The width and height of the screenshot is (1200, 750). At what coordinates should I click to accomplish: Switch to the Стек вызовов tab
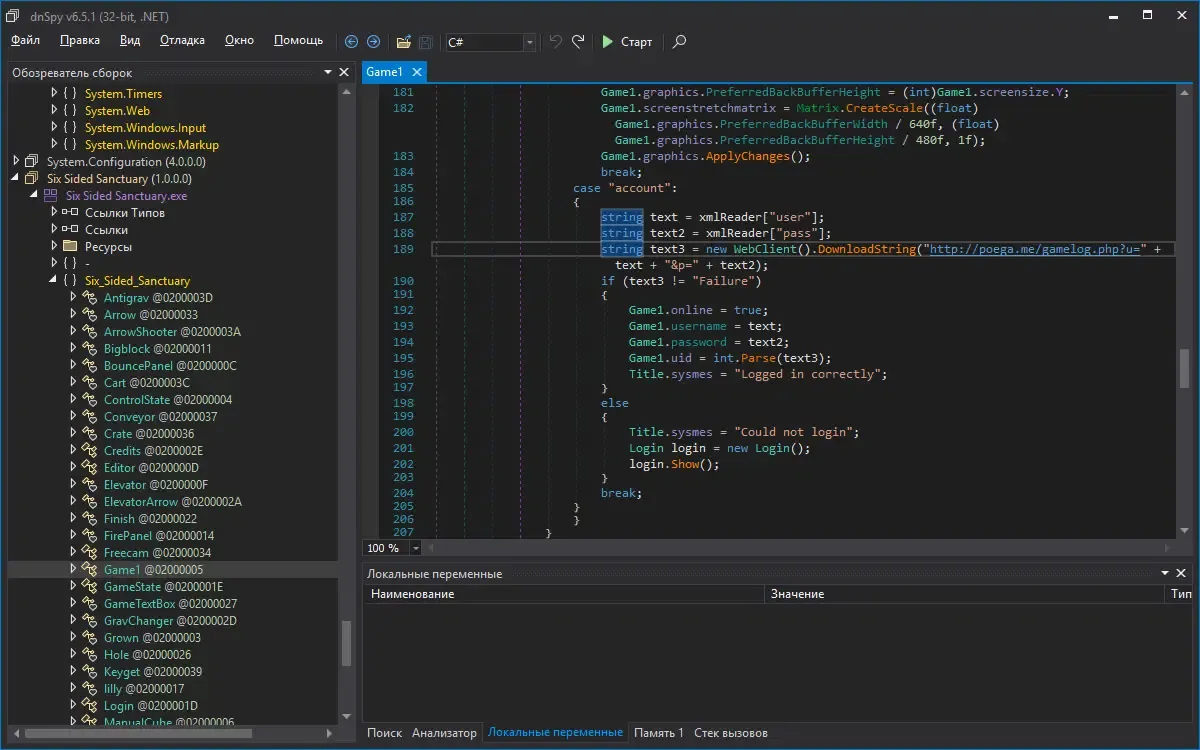[x=731, y=733]
